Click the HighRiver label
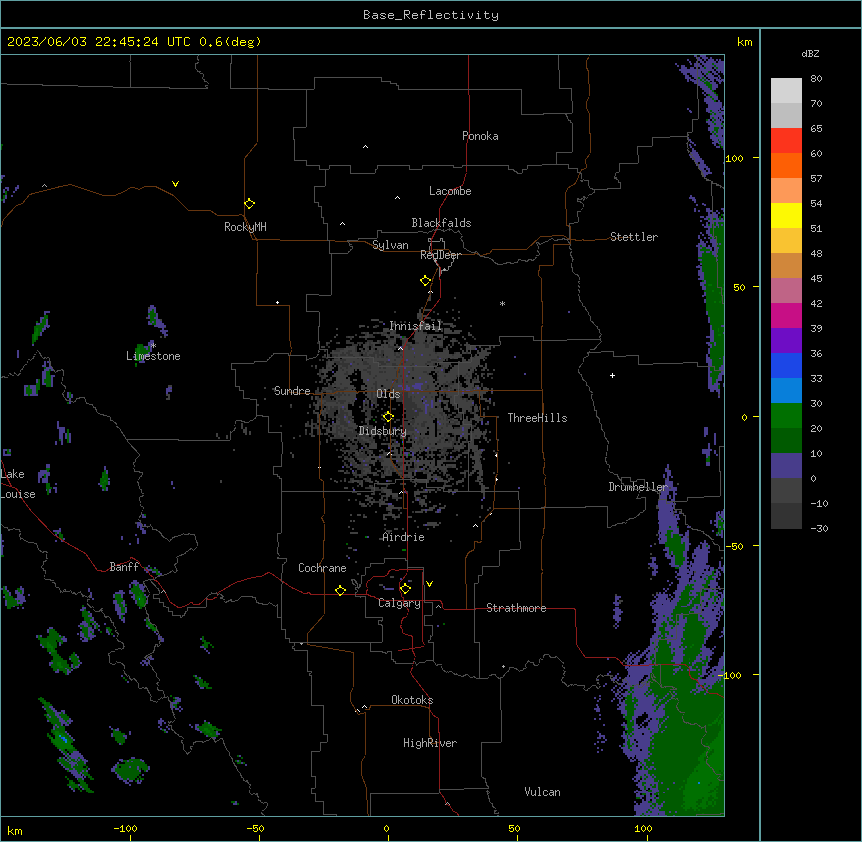The height and width of the screenshot is (842, 862). 430,743
